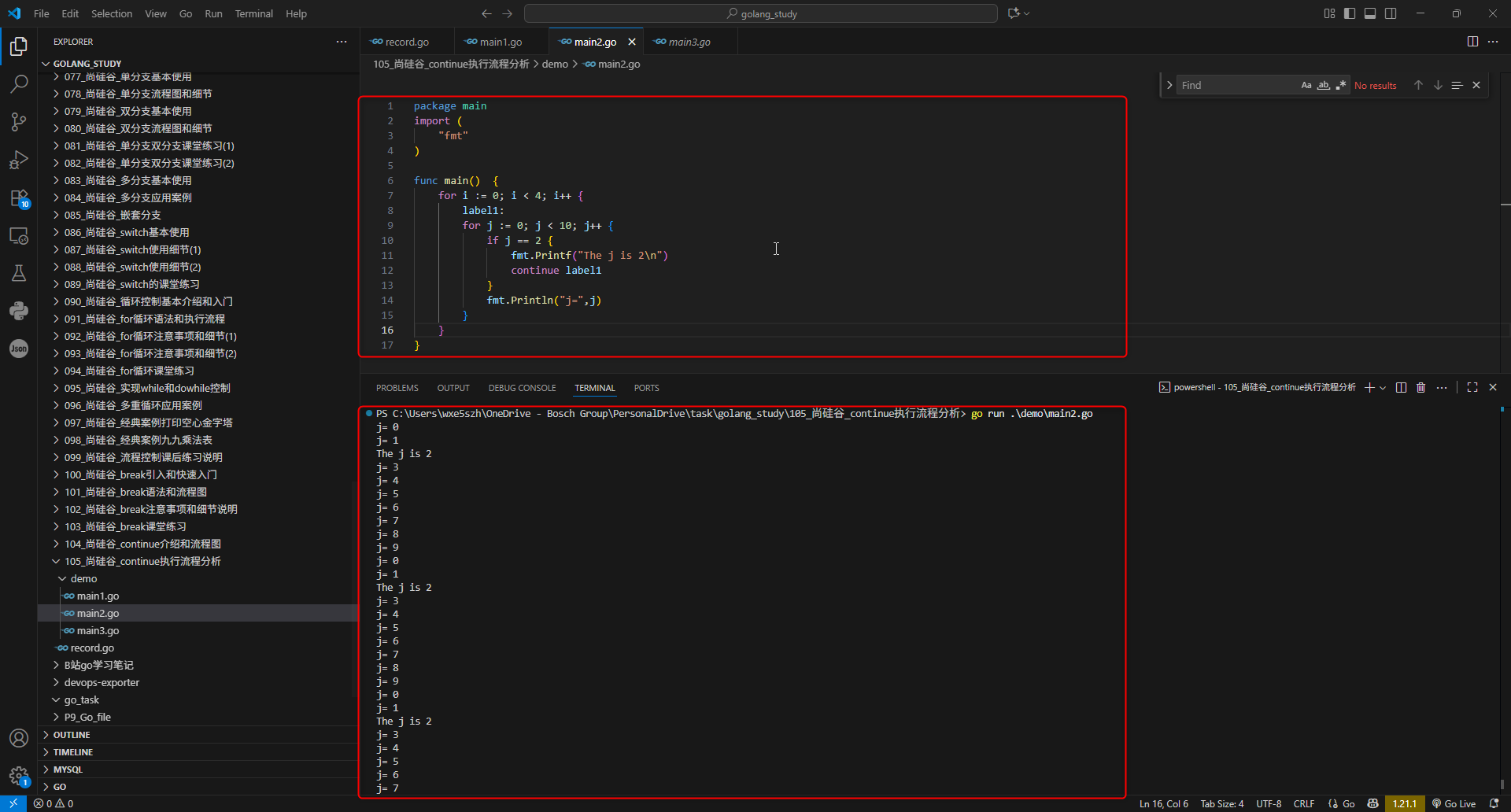
Task: Close the Find widget
Action: pyautogui.click(x=1476, y=85)
